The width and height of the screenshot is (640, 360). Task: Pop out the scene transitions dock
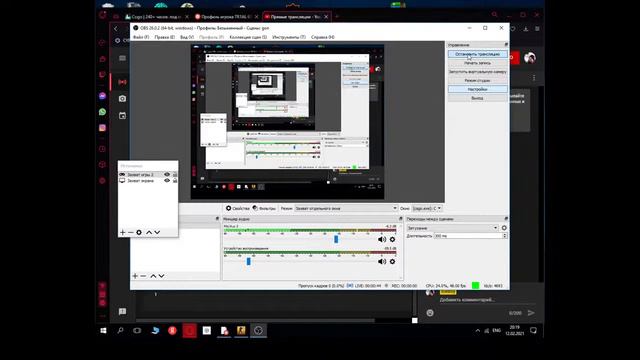click(506, 219)
